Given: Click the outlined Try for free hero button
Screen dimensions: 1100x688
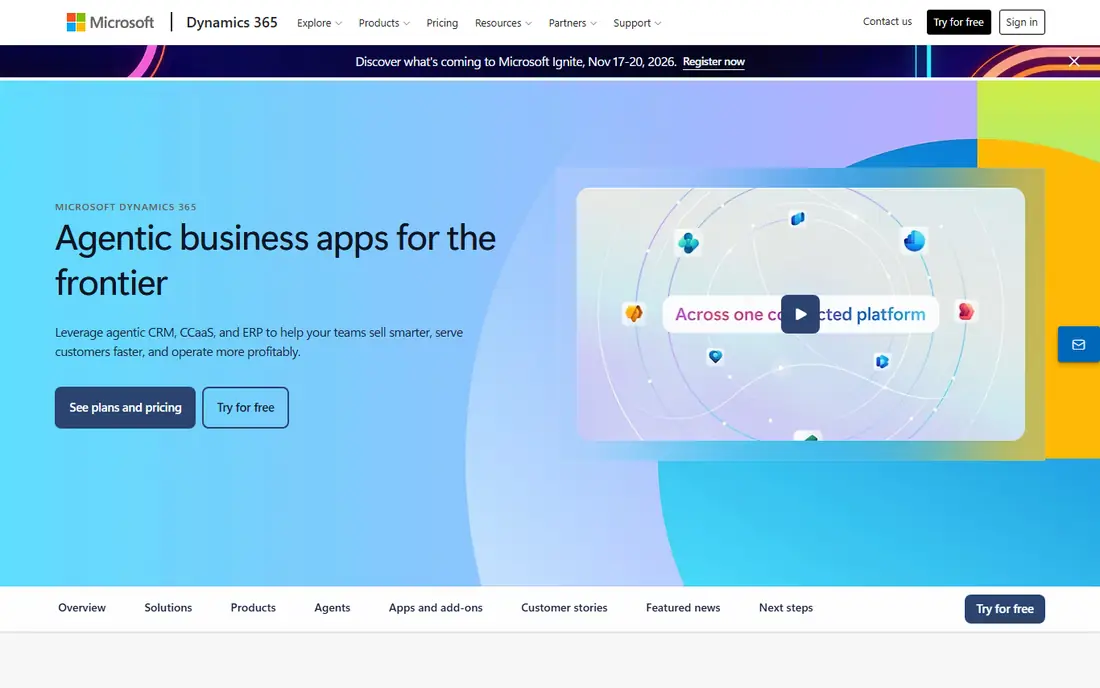Looking at the screenshot, I should click(x=246, y=407).
